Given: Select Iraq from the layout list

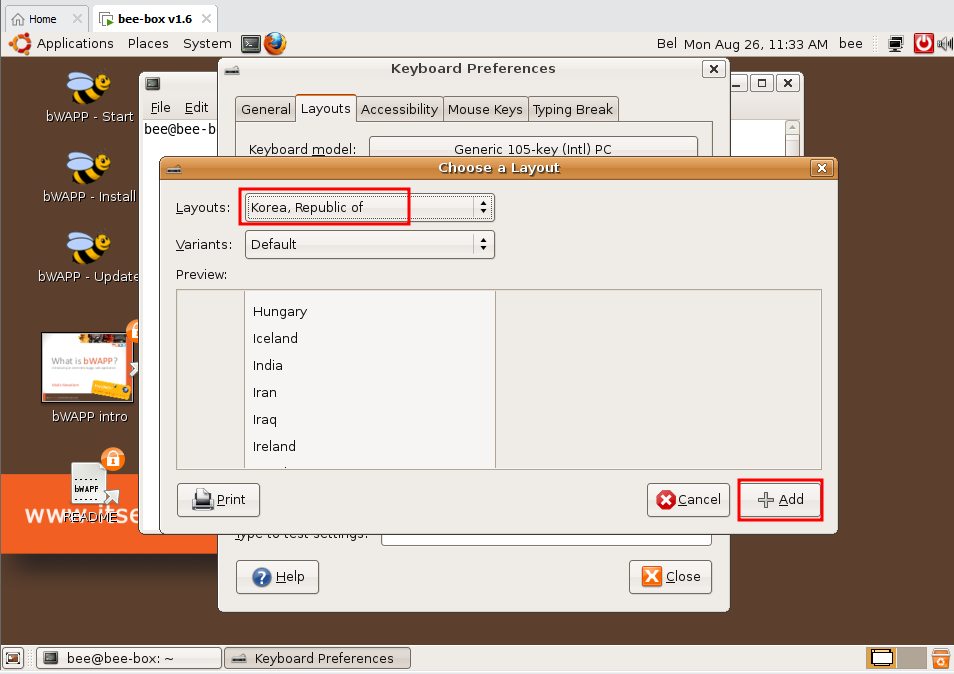Looking at the screenshot, I should tap(265, 420).
